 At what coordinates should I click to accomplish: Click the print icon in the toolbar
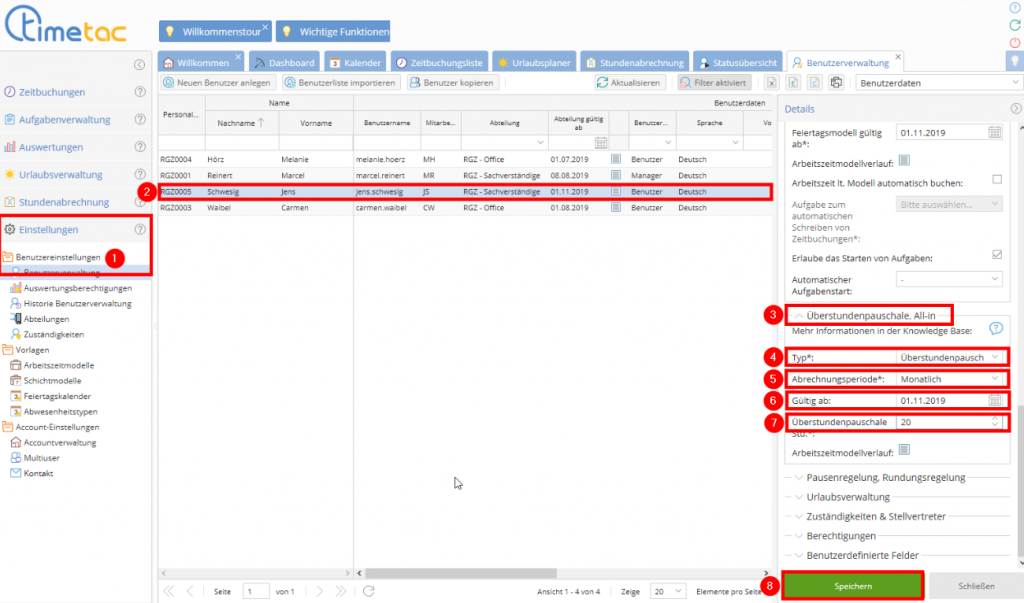tap(836, 82)
